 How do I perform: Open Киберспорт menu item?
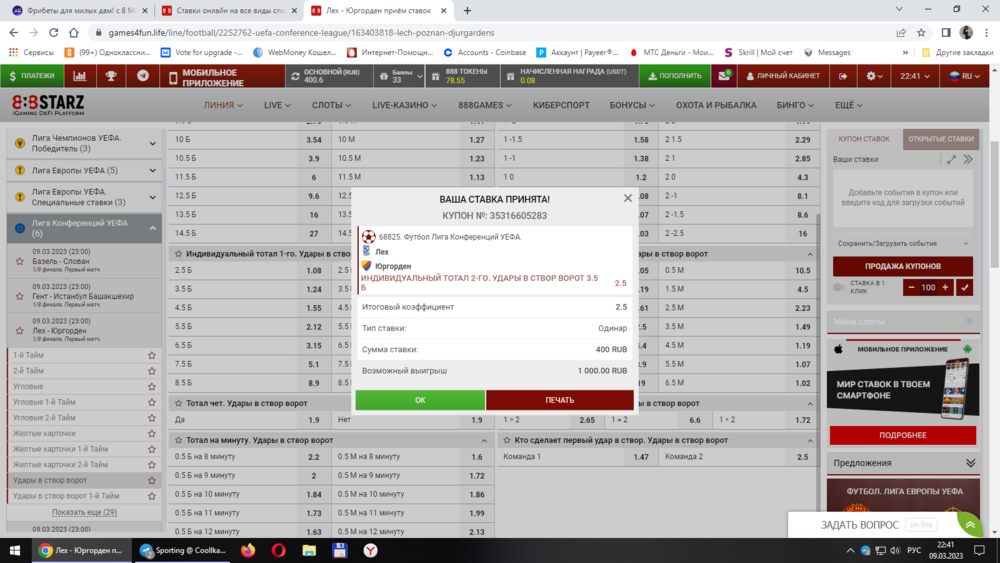(561, 105)
